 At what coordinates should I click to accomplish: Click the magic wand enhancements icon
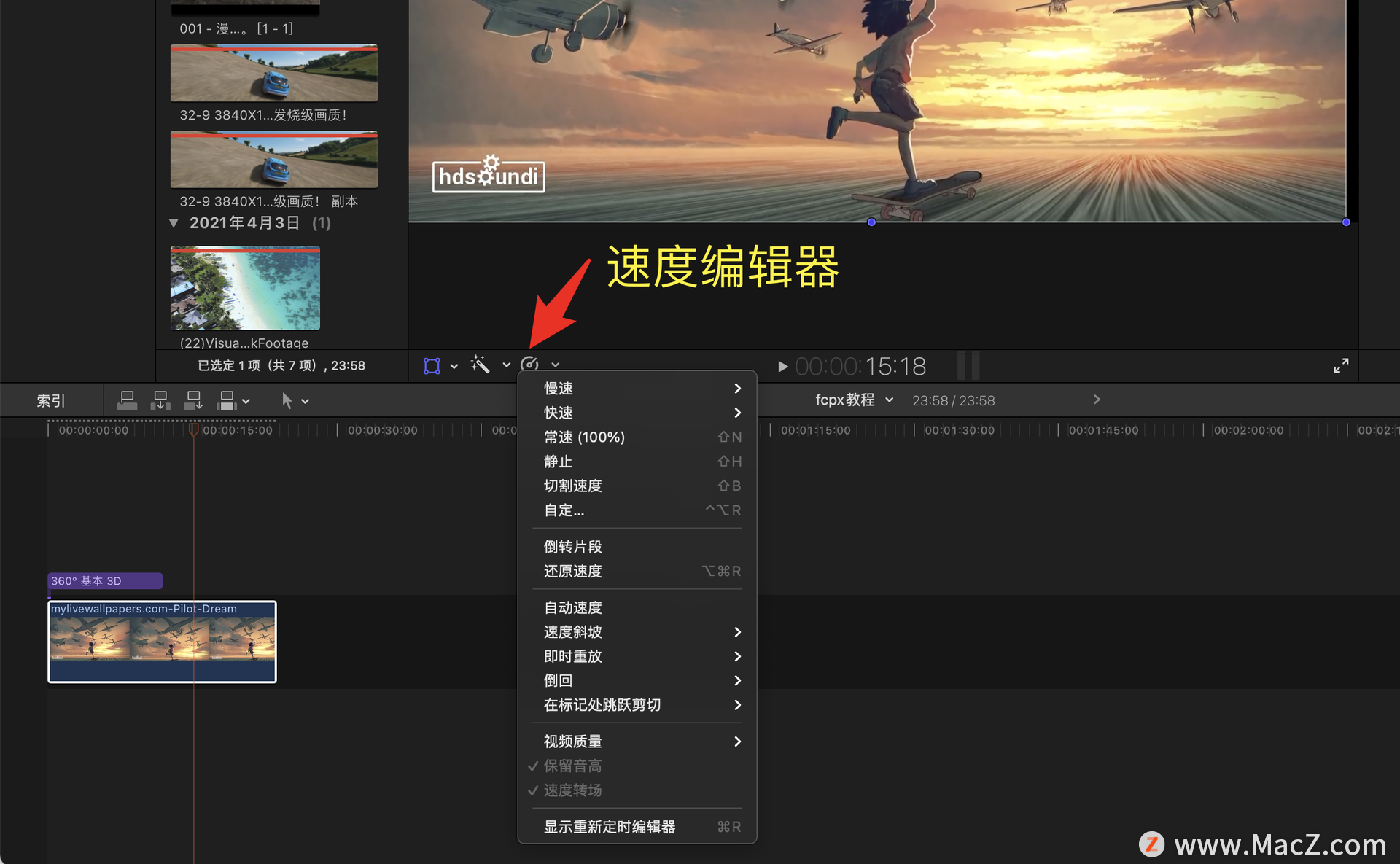[x=480, y=365]
